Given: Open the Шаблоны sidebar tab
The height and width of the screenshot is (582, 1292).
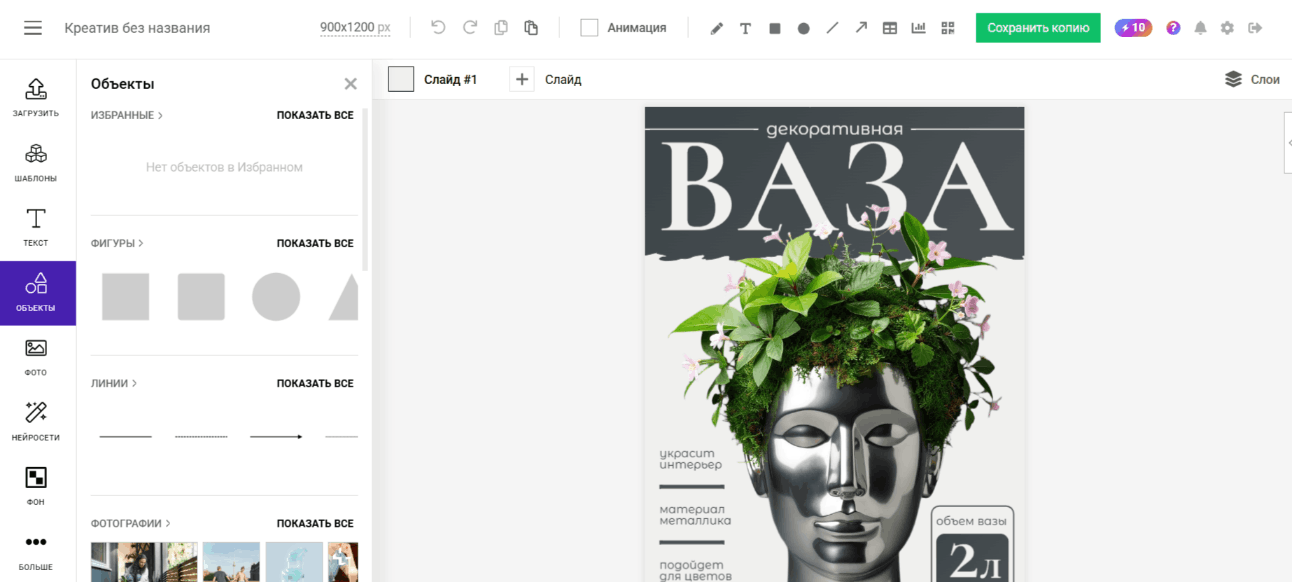Looking at the screenshot, I should tap(36, 163).
